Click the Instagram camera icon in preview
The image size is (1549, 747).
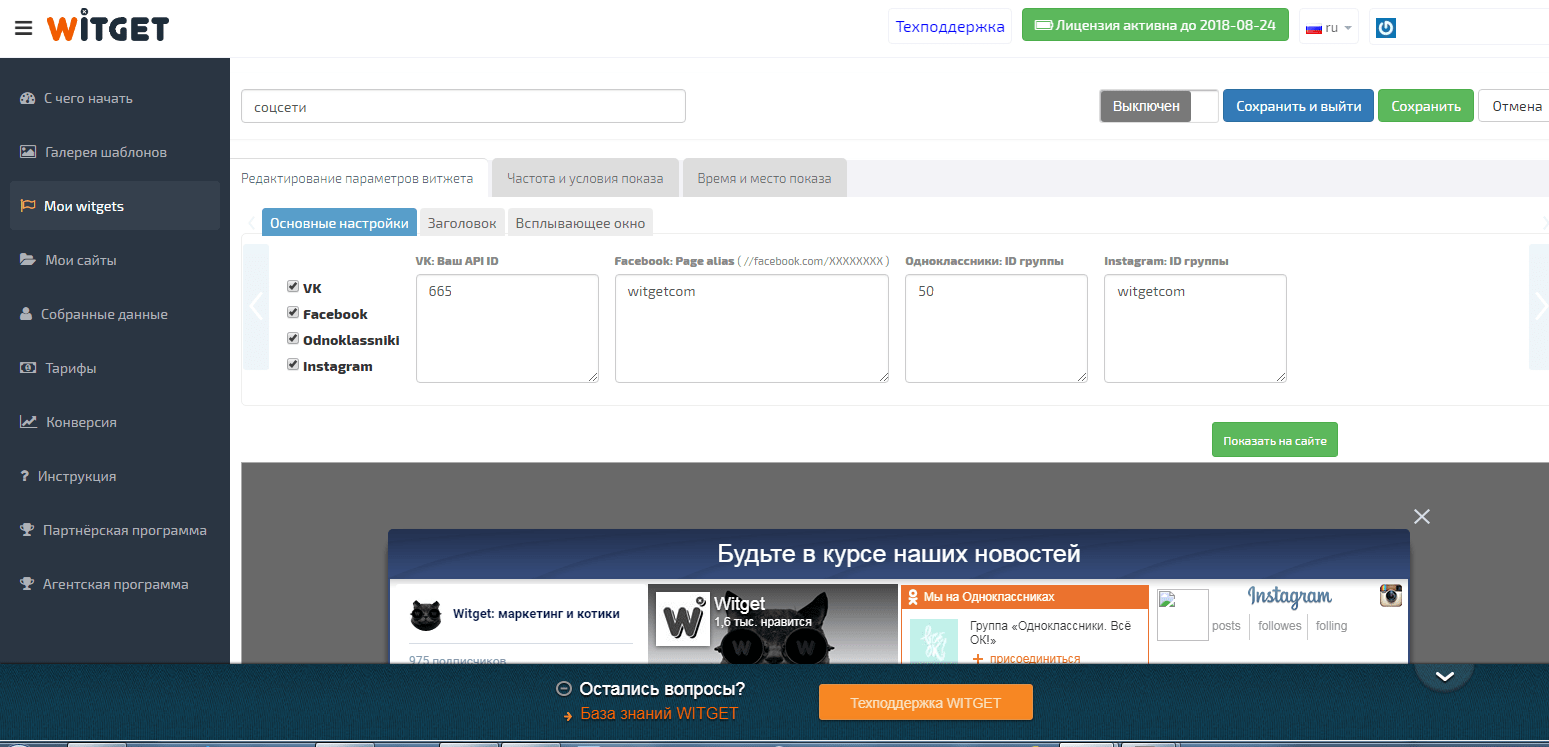point(1391,595)
